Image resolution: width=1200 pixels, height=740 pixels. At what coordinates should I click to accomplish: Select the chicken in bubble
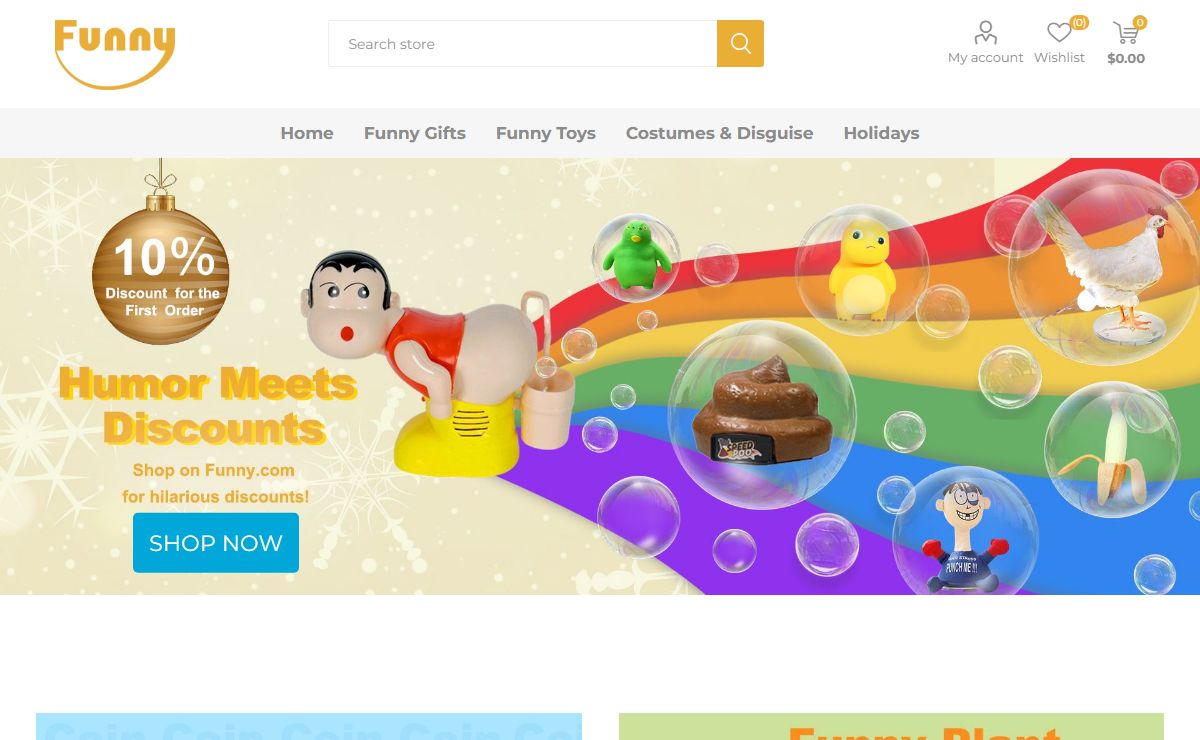point(1104,267)
